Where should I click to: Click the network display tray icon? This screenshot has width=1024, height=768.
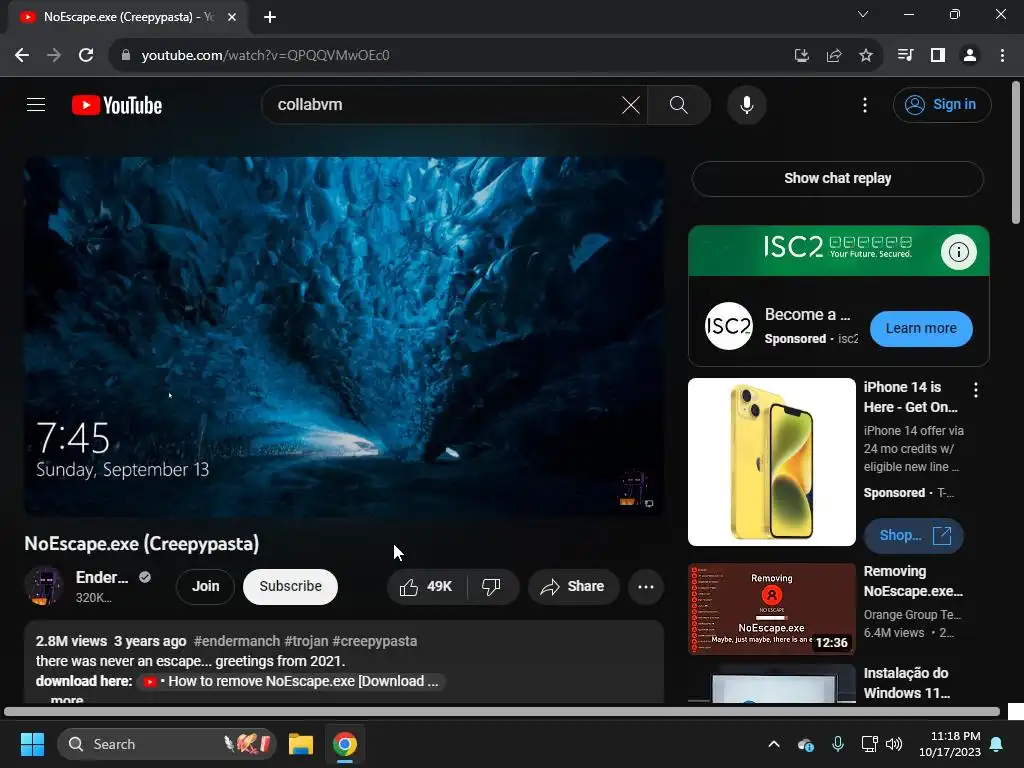[869, 744]
